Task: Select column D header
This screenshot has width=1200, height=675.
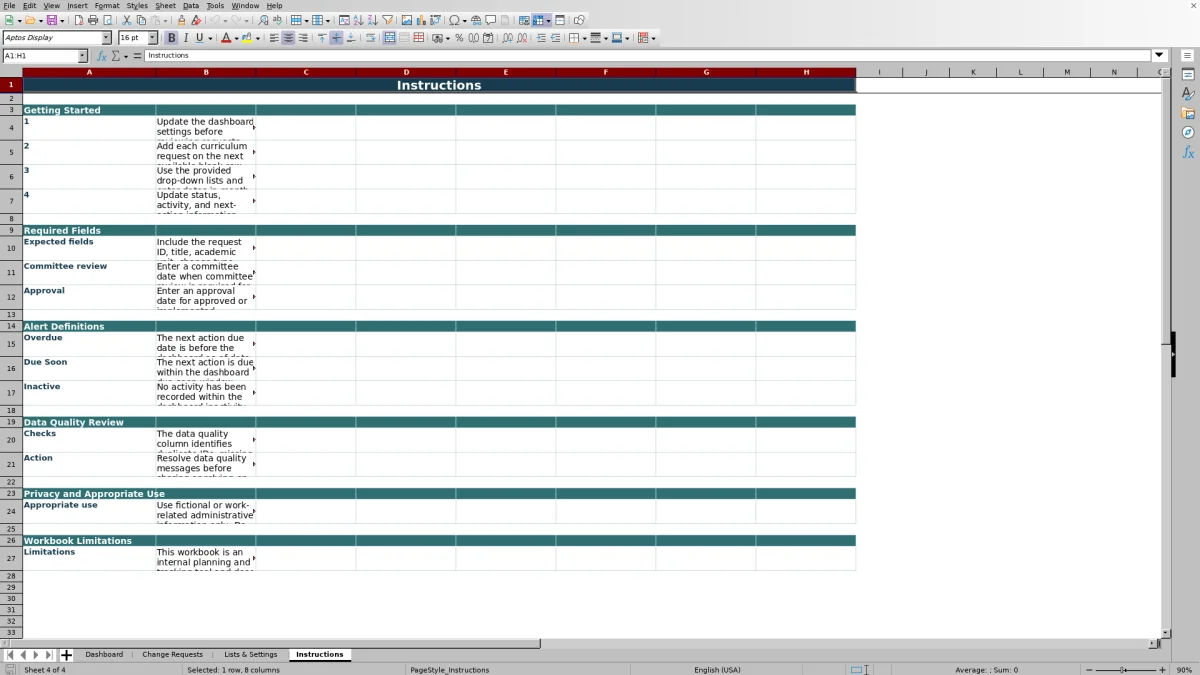Action: (x=406, y=72)
